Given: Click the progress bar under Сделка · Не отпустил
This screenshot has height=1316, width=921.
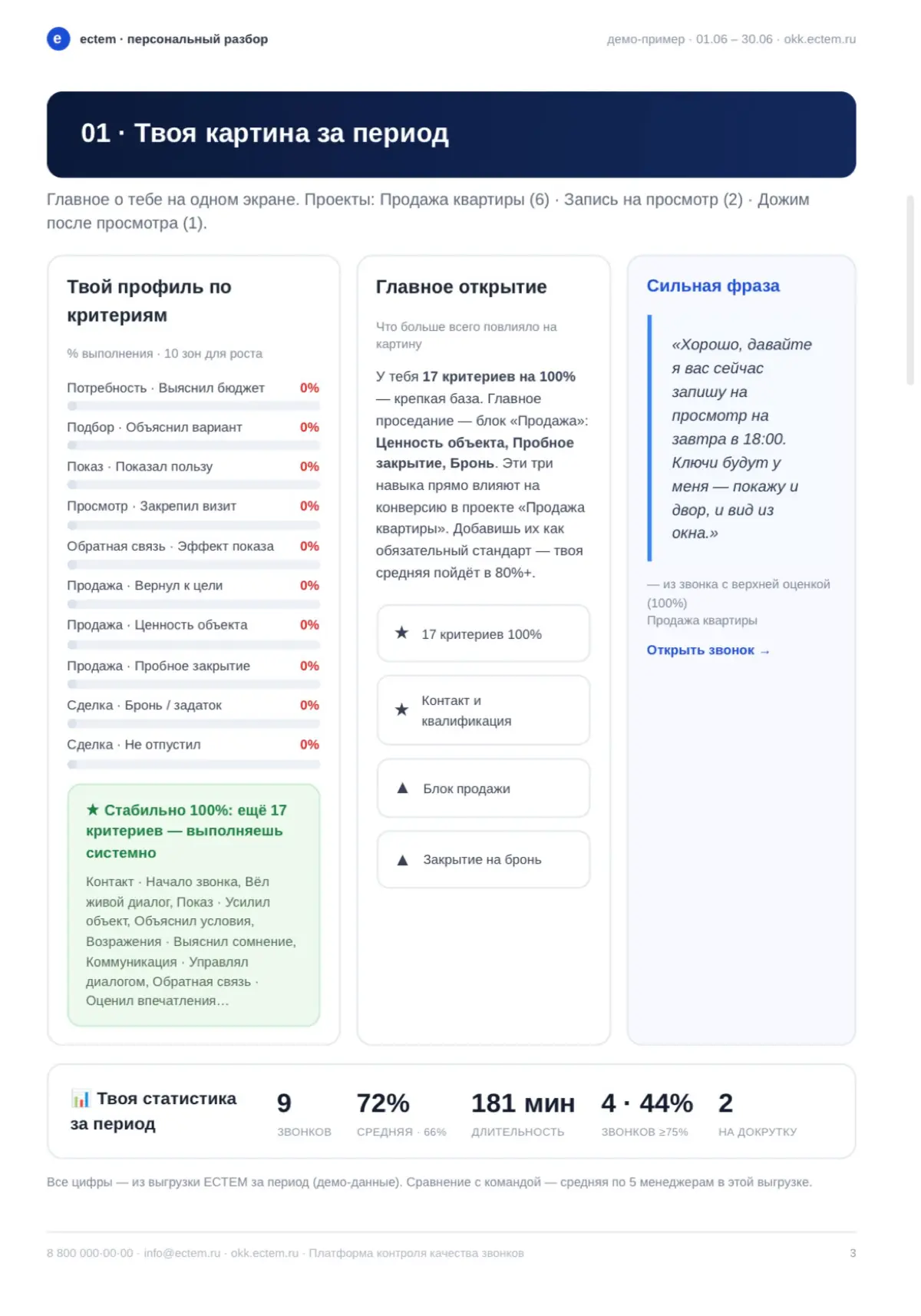Looking at the screenshot, I should click(193, 765).
